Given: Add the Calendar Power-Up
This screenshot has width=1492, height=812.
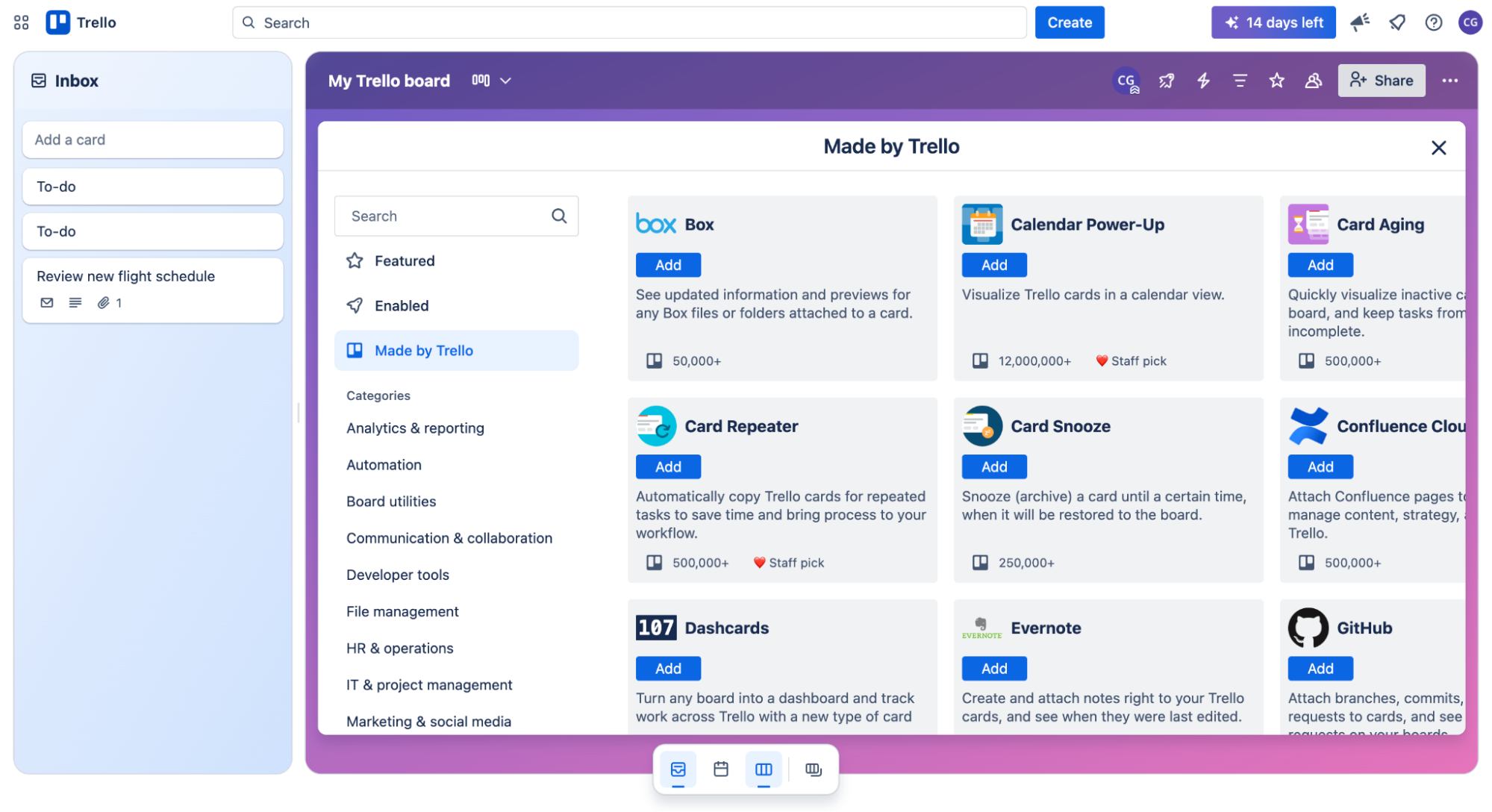Looking at the screenshot, I should point(993,264).
